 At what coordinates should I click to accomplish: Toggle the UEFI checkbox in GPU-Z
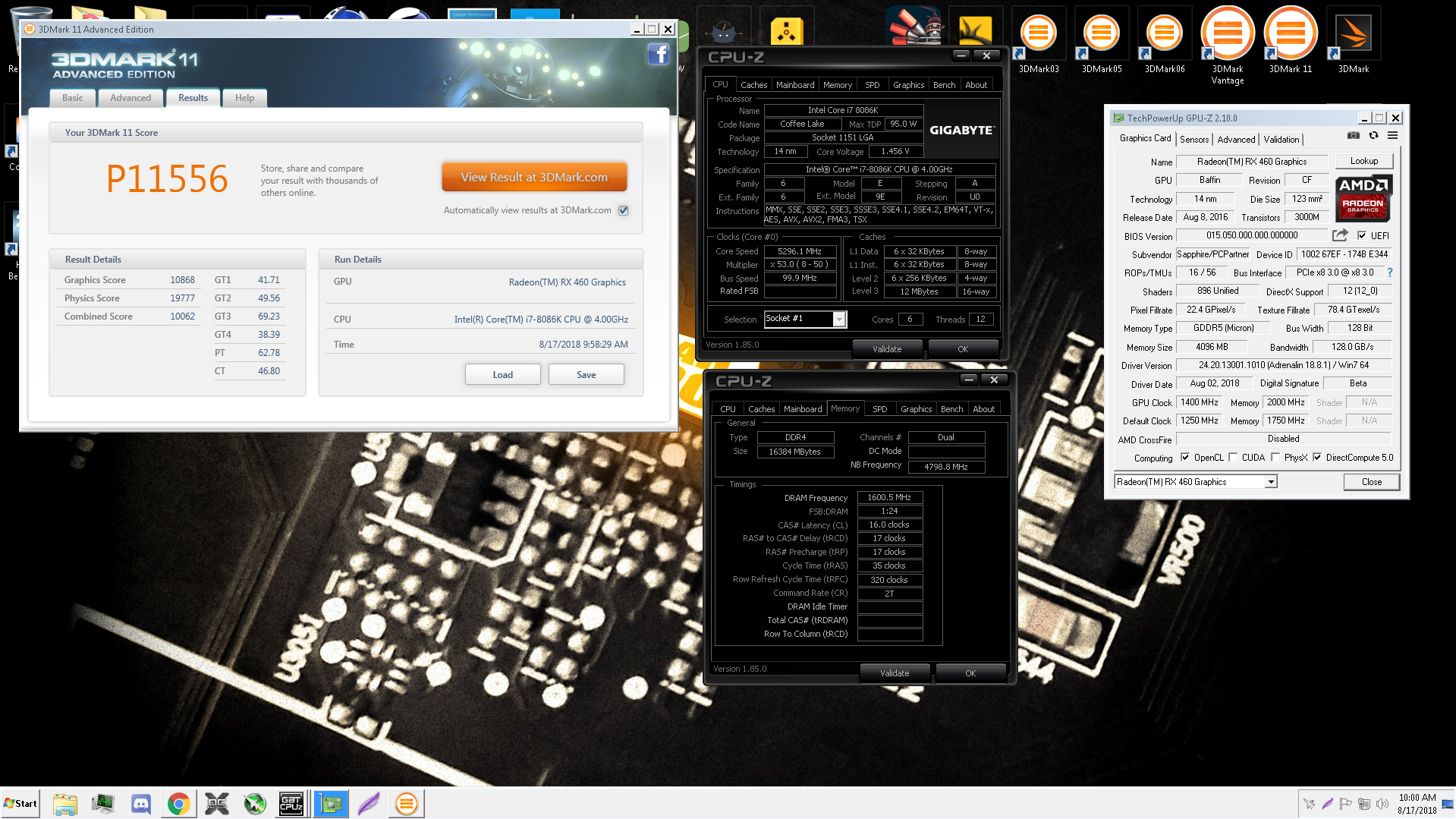click(x=1362, y=236)
